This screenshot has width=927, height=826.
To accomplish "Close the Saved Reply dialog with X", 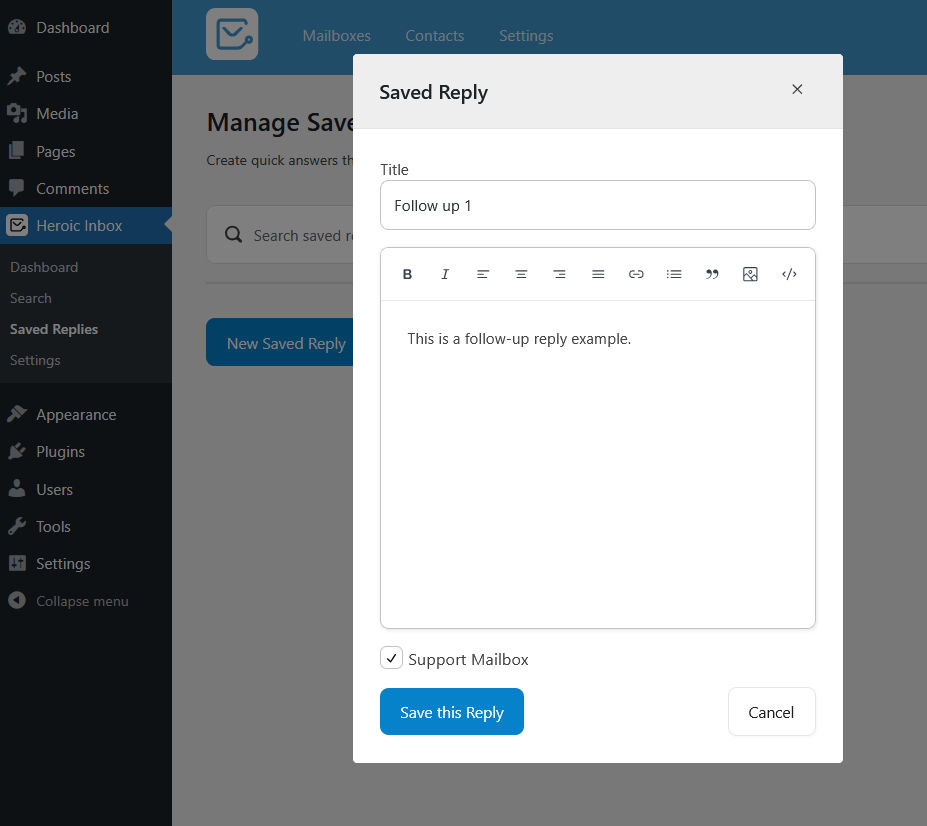I will 797,89.
